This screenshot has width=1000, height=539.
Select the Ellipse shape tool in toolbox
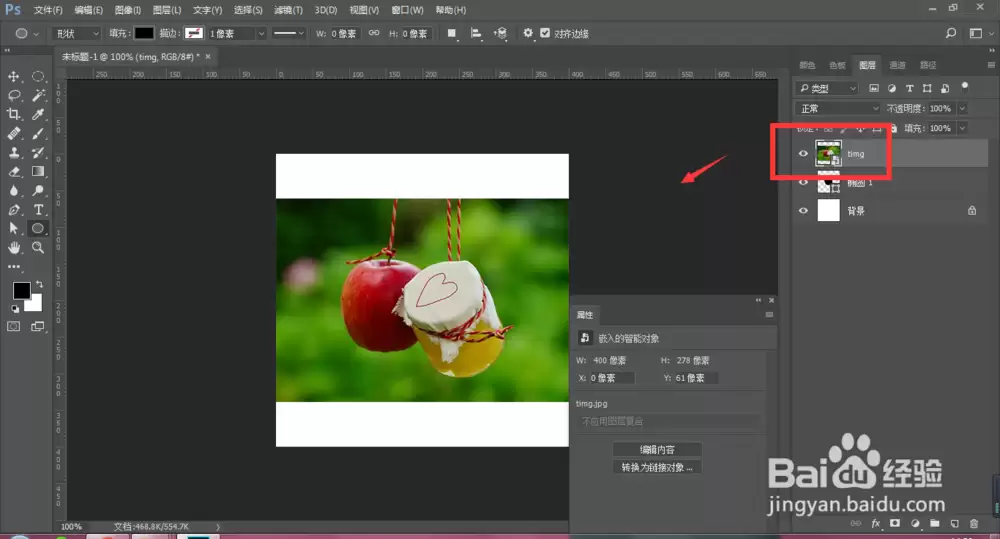point(38,228)
